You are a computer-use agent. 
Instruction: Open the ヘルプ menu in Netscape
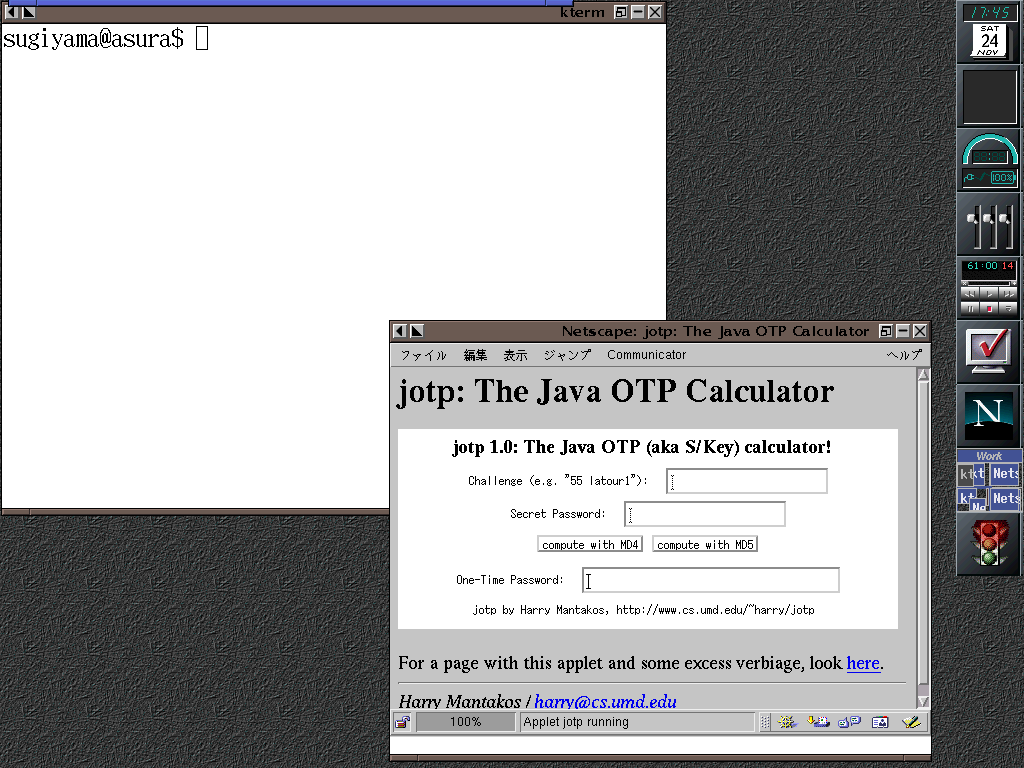904,355
